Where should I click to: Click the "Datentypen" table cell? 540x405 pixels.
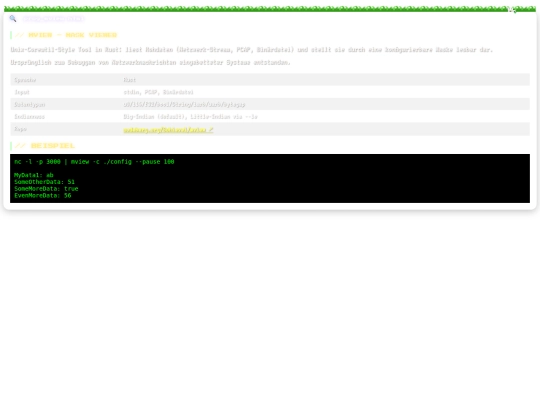click(x=65, y=104)
